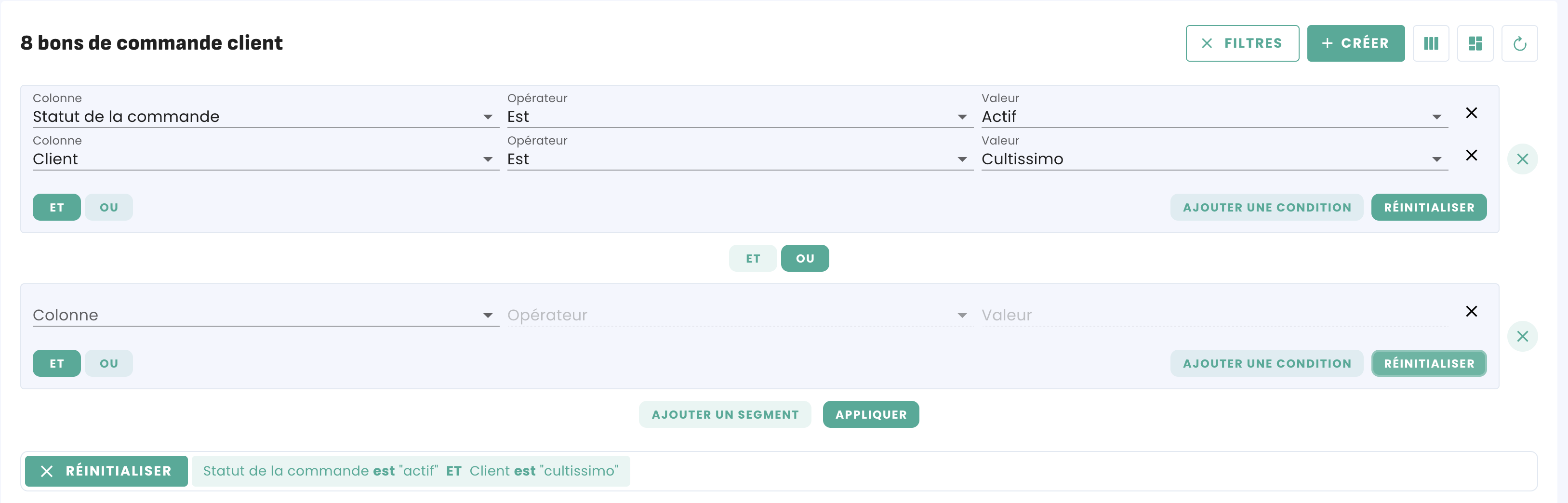Click the Créer button
Viewport: 1568px width, 503px height.
[x=1355, y=43]
